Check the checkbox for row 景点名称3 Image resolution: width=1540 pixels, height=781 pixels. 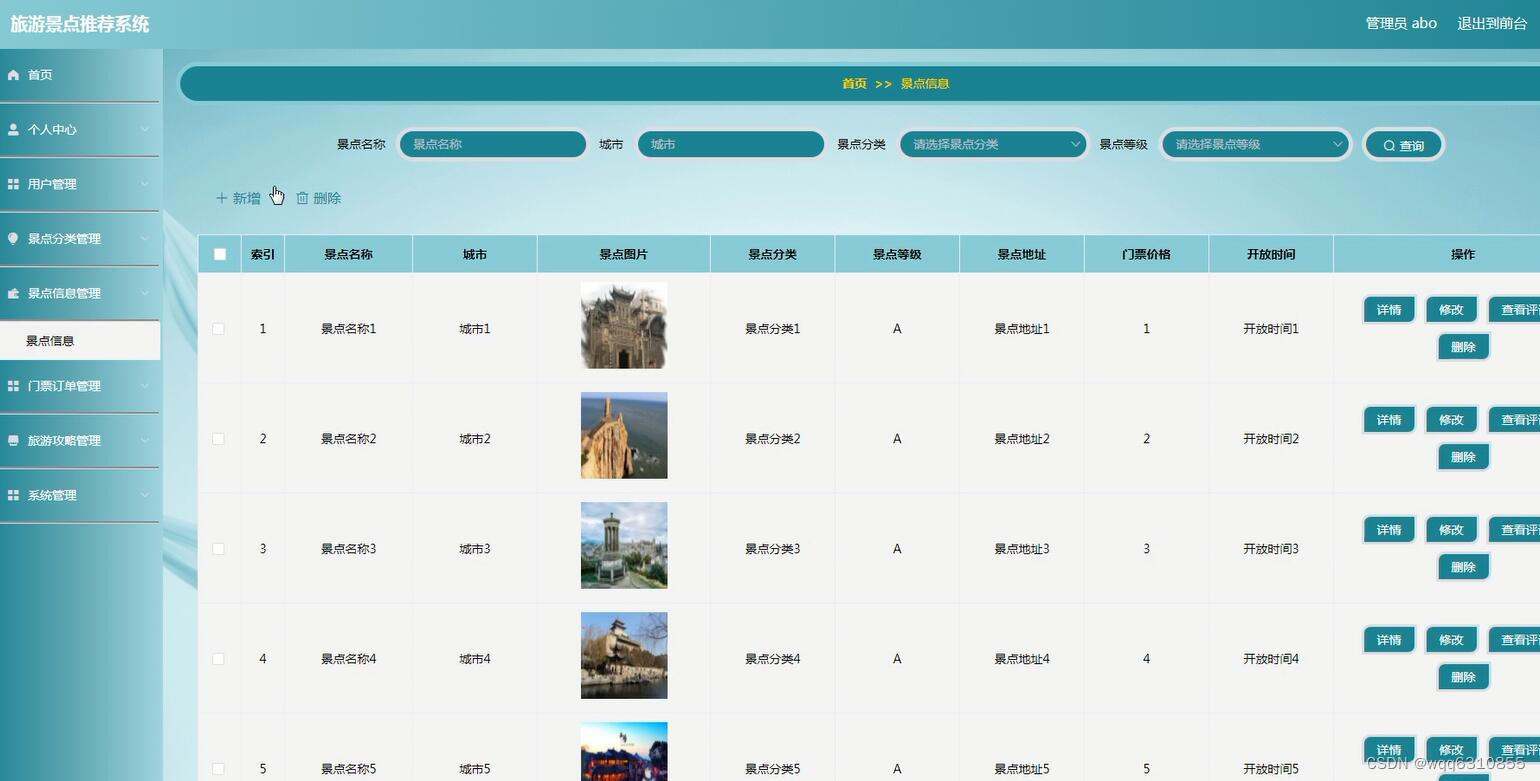(x=219, y=549)
